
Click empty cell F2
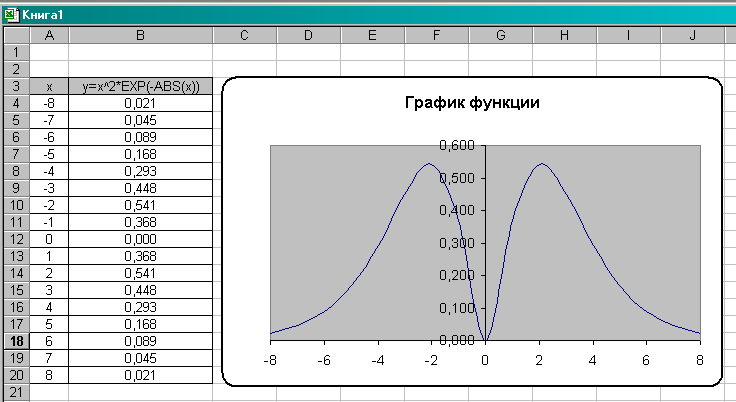[437, 69]
